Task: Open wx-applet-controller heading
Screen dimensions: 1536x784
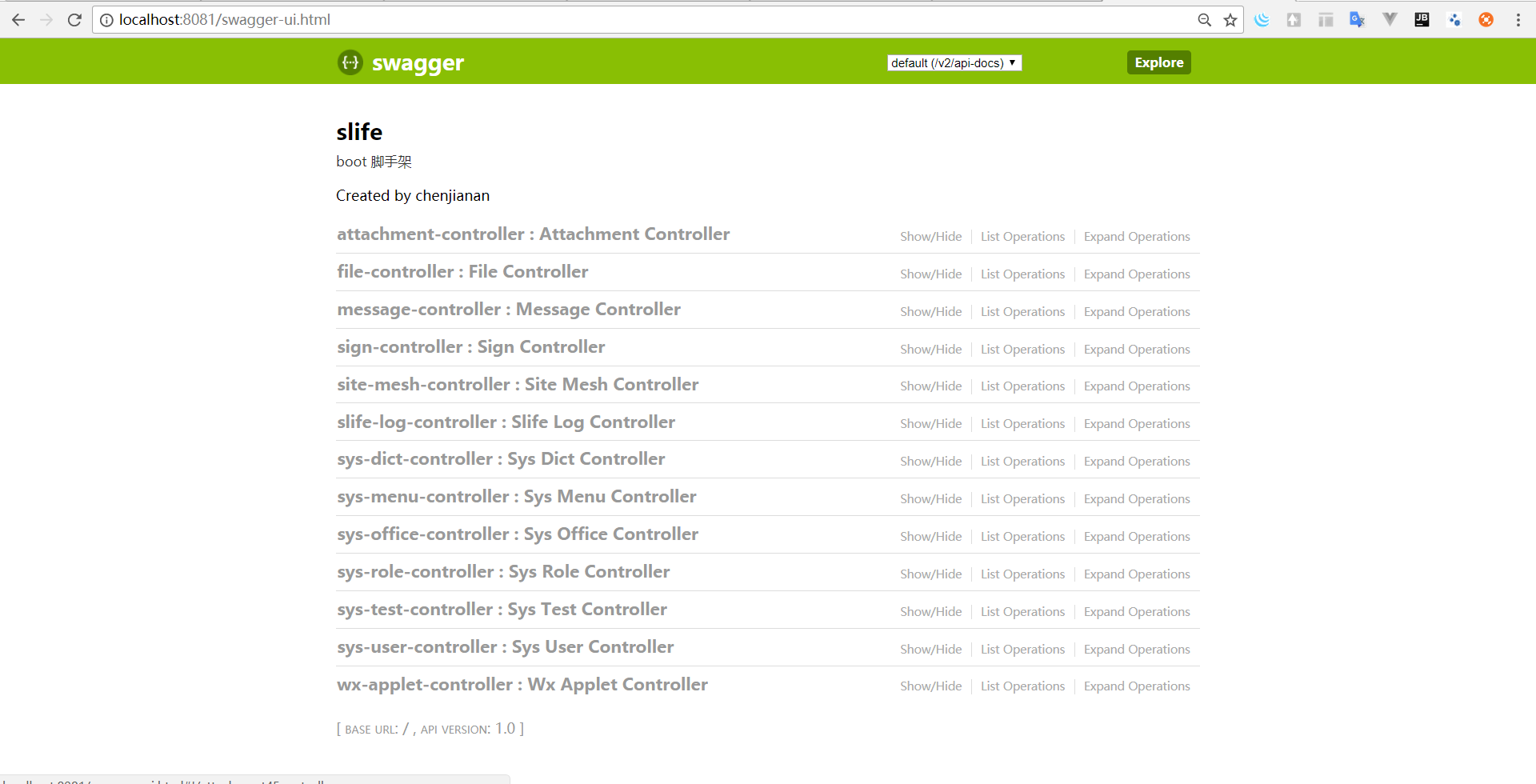Action: [522, 685]
